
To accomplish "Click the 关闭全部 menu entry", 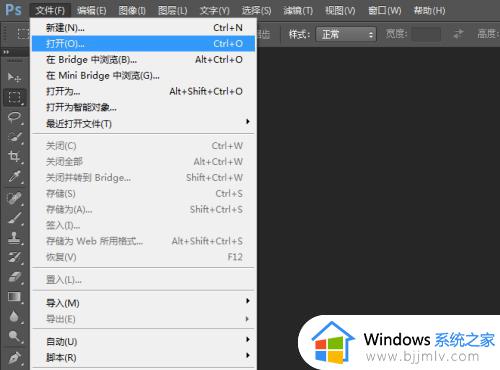I will [144, 162].
